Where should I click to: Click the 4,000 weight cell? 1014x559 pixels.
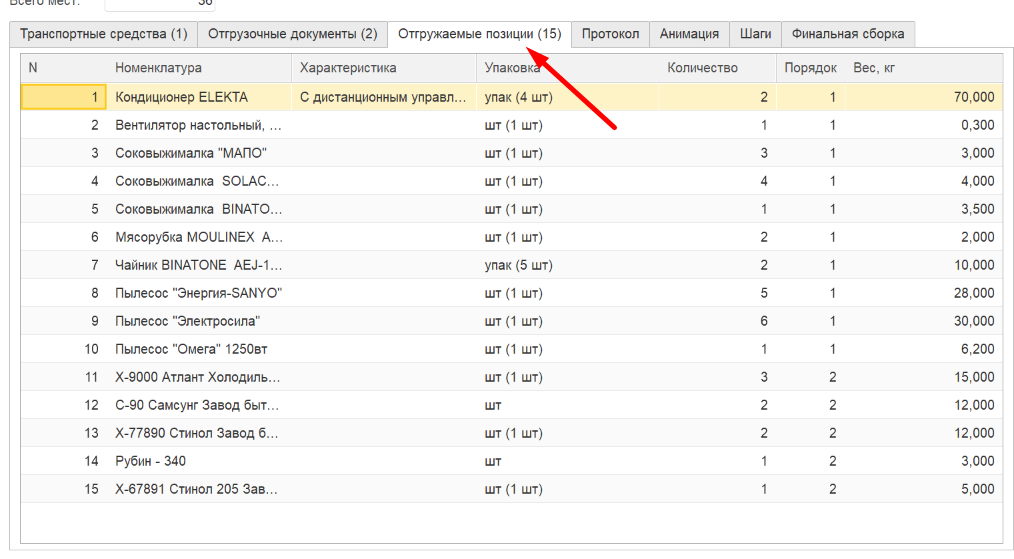[923, 181]
